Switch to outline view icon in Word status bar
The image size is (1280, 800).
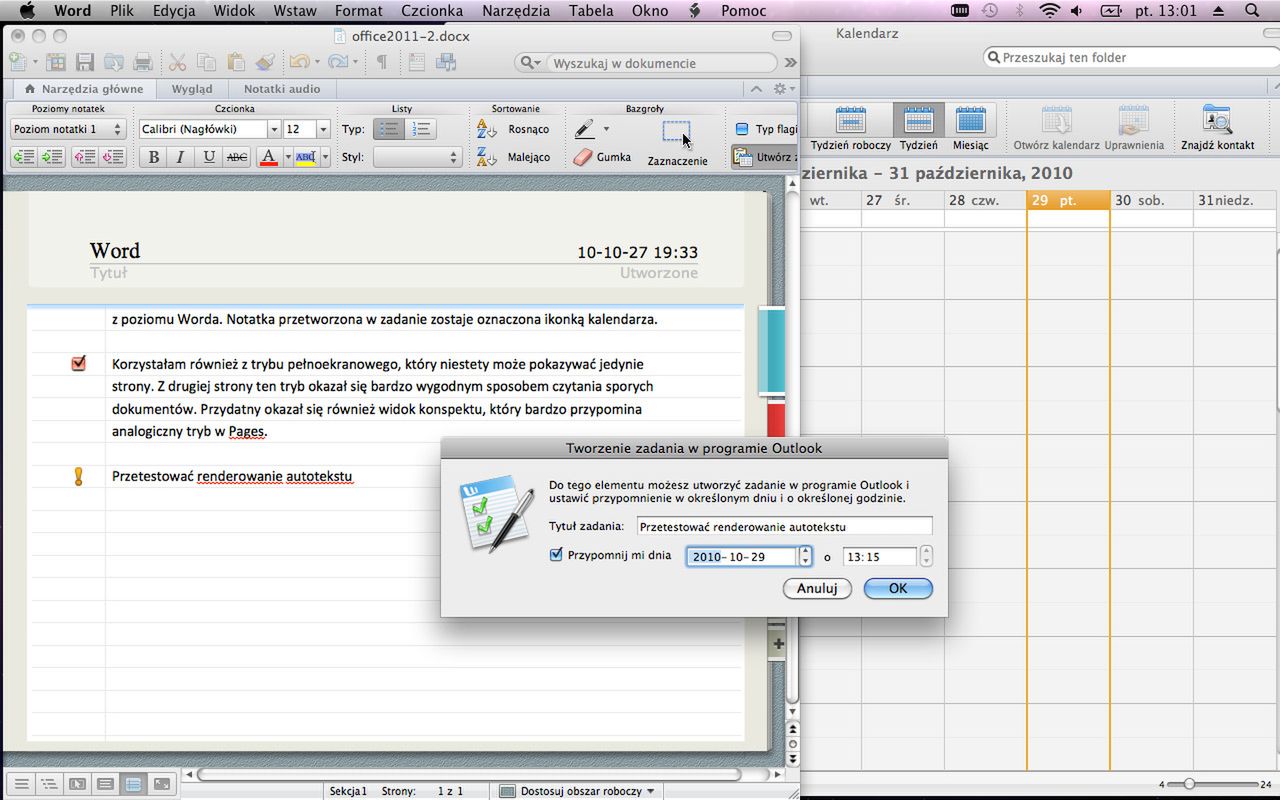(x=48, y=785)
